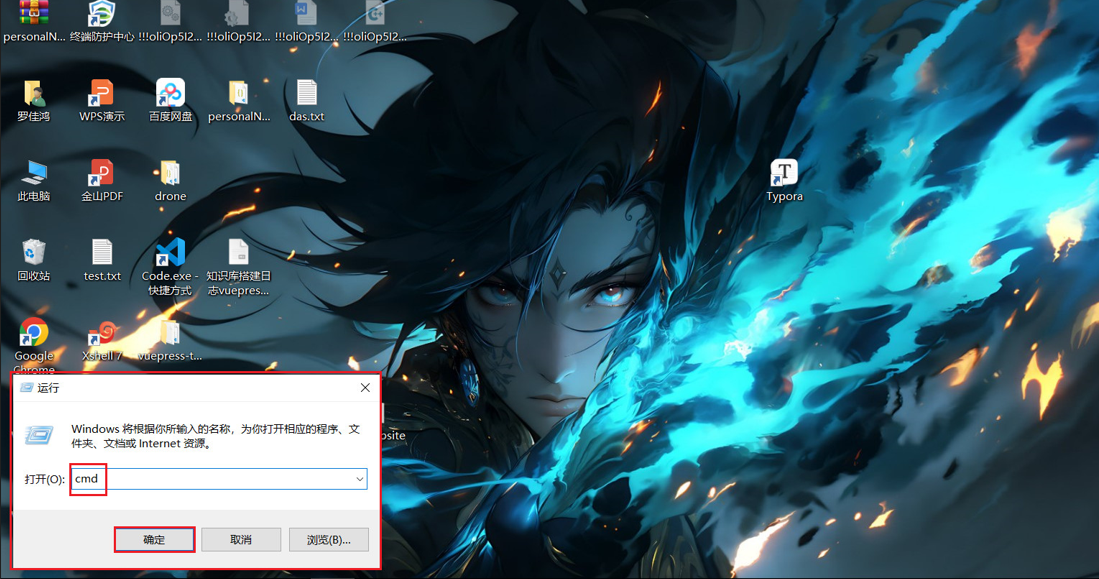
Task: Select the 罗佳鸿 user folder icon
Action: [34, 93]
